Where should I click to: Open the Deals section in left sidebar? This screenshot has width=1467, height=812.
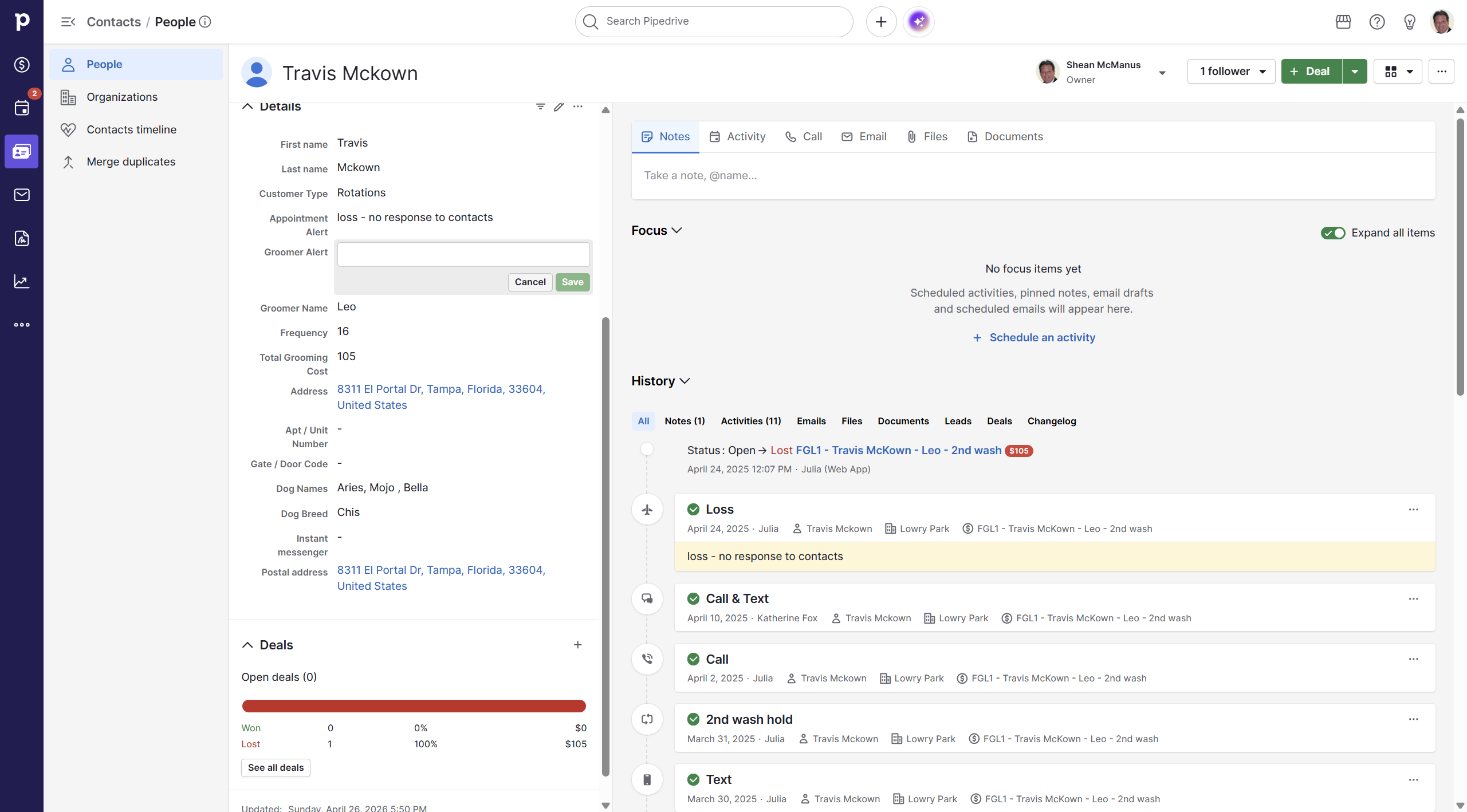coord(22,65)
